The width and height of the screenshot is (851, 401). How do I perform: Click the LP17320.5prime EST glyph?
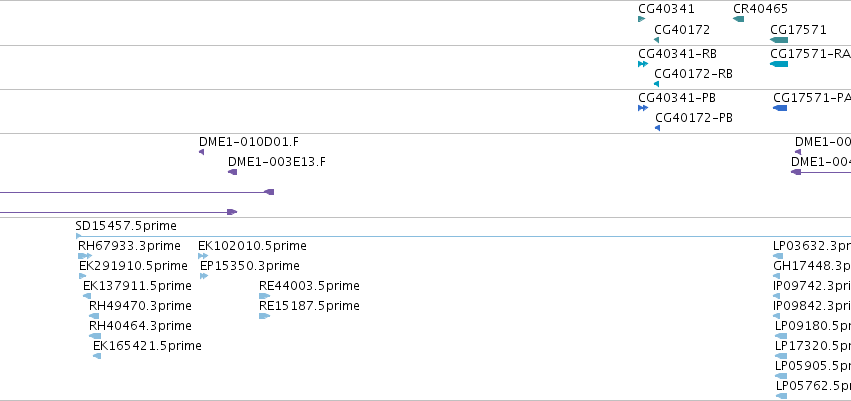780,356
